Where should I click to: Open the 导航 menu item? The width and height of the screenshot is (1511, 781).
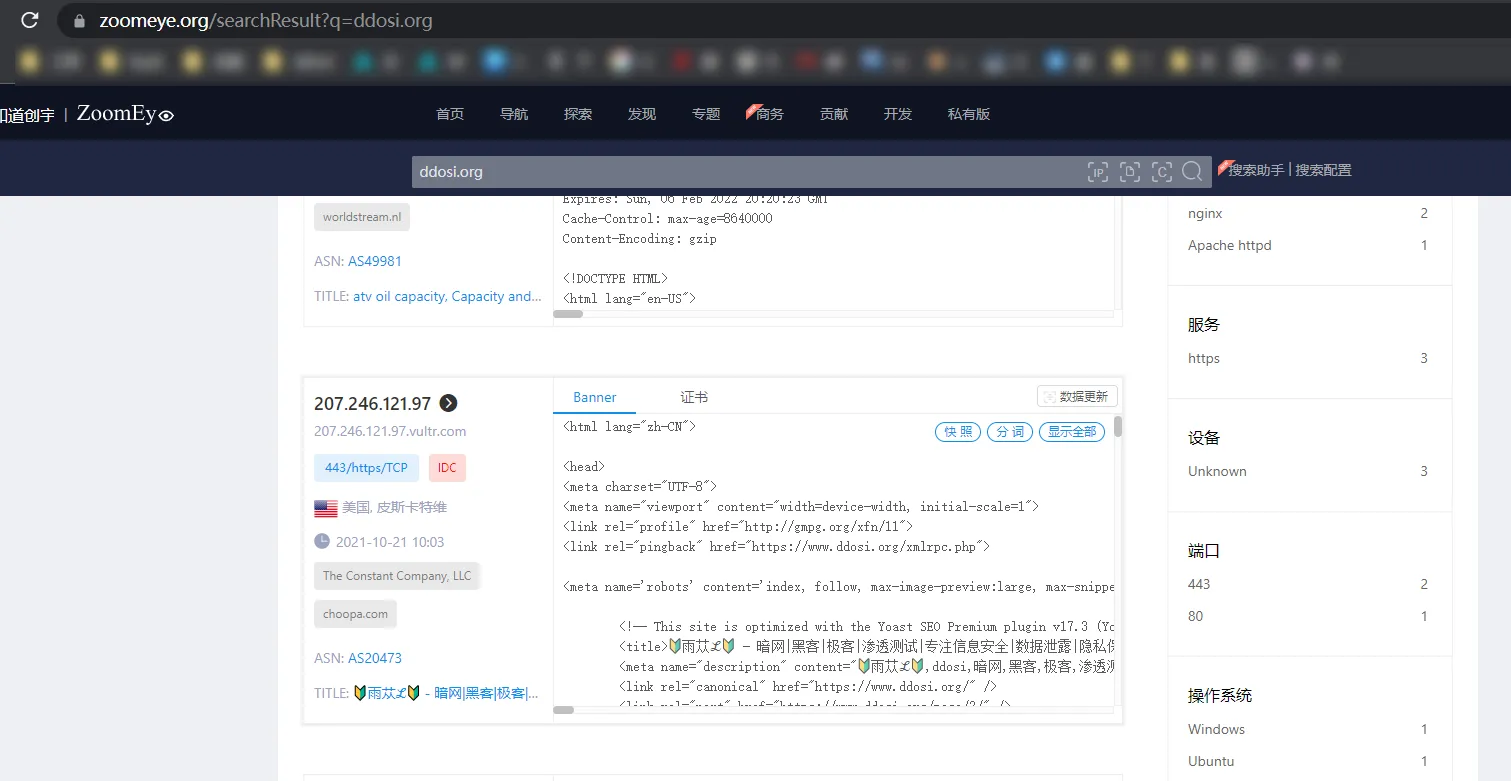(514, 114)
